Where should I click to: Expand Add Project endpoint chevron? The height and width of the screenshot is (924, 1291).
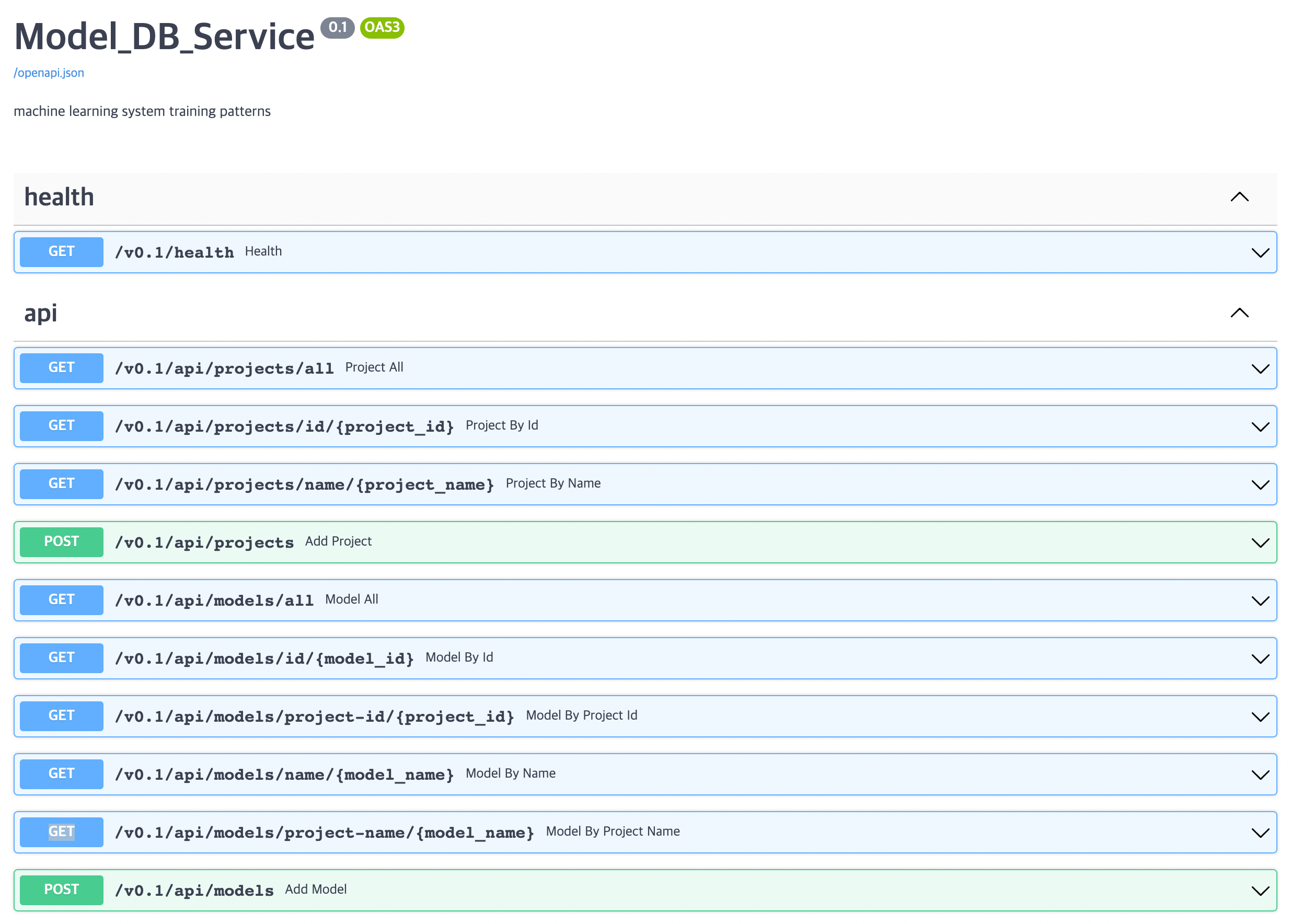click(x=1260, y=543)
